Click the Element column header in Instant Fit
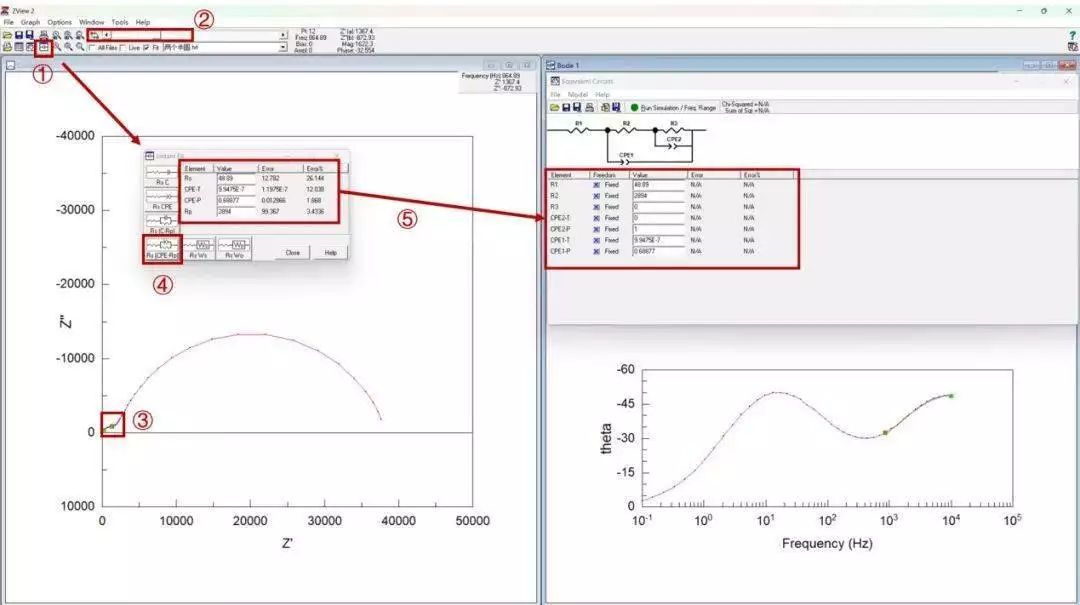The width and height of the screenshot is (1080, 605). tap(198, 168)
